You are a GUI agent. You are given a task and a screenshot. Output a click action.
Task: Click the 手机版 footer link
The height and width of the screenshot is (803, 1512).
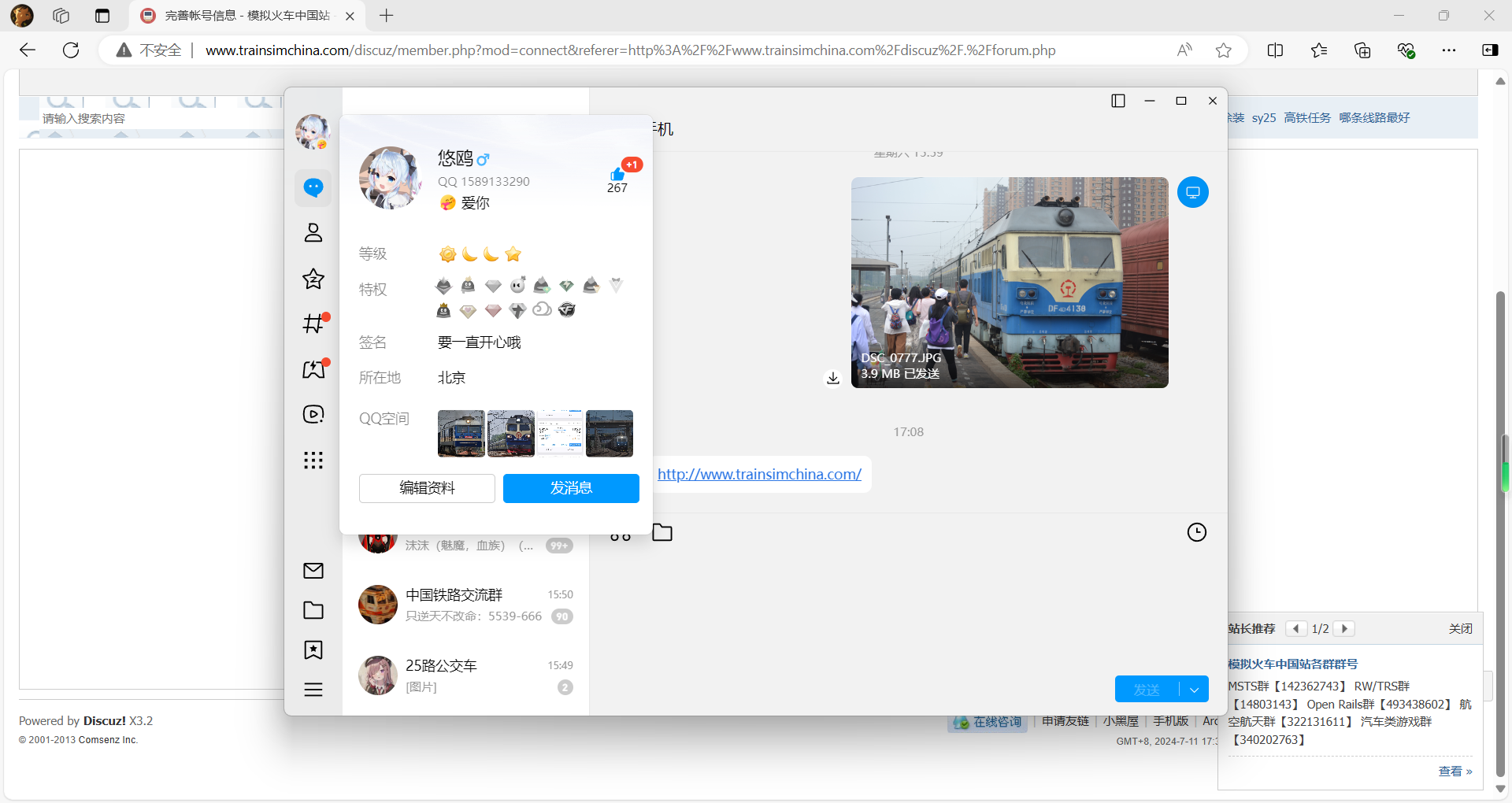1171,721
